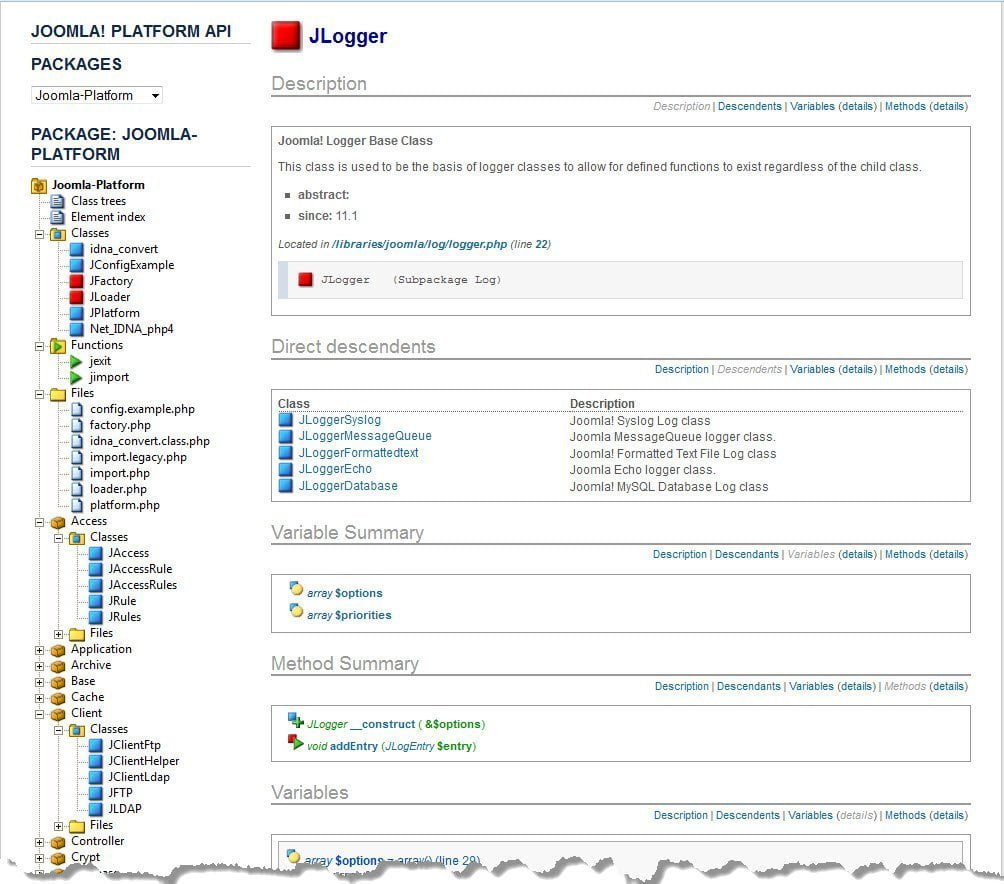Viewport: 1004px width, 884px height.
Task: Click the loader.php file icon
Action: tap(77, 489)
